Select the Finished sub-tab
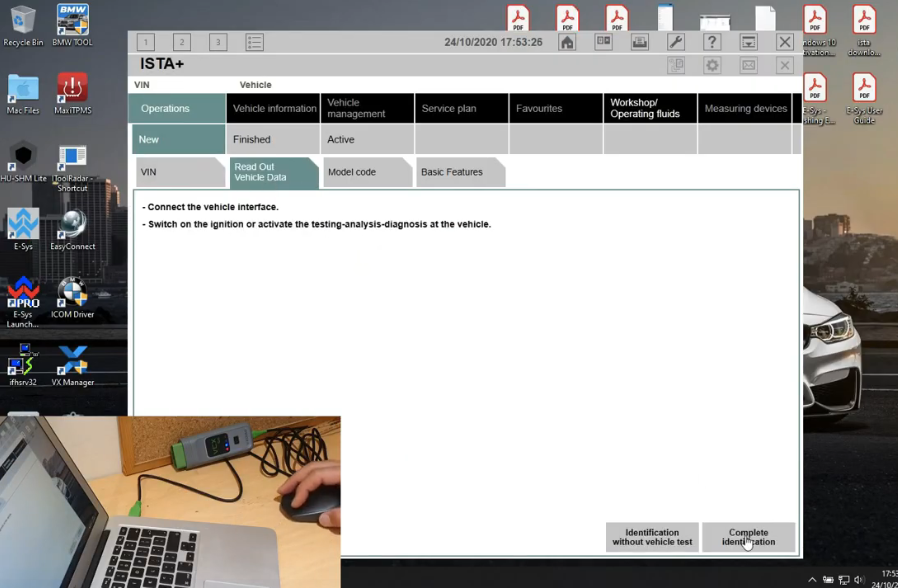Screen dimensions: 898x588 click(x=273, y=139)
